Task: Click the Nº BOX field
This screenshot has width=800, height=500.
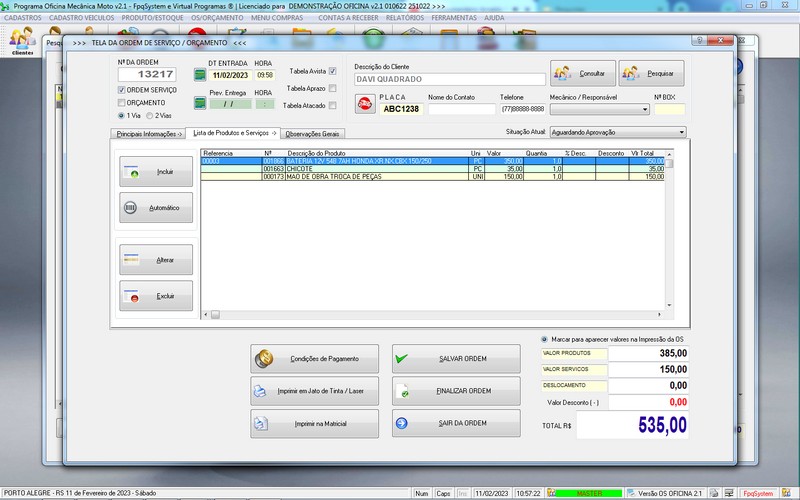Action: pyautogui.click(x=669, y=109)
